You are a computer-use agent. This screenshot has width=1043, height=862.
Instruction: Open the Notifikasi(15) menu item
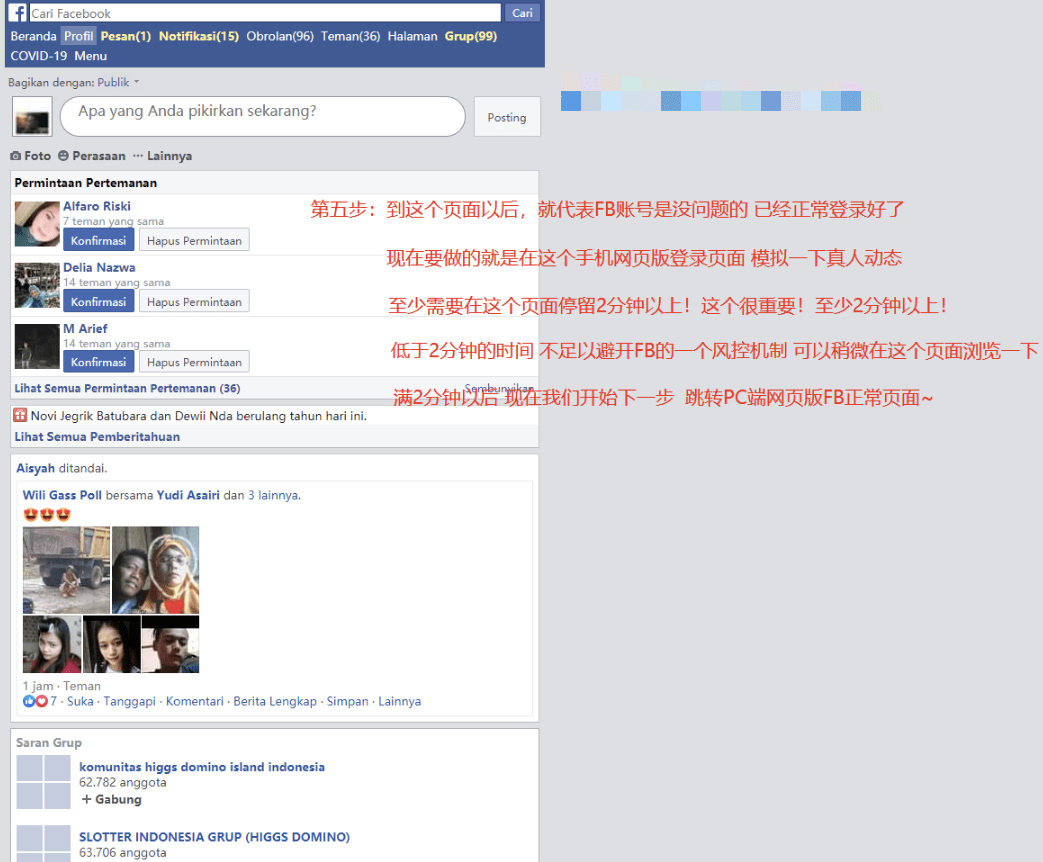click(x=197, y=35)
